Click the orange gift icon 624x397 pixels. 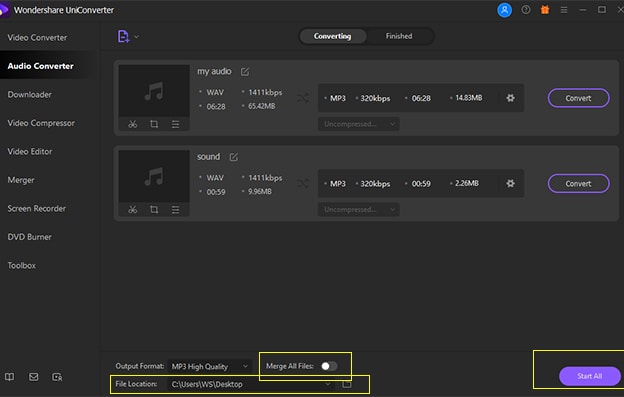click(x=545, y=10)
